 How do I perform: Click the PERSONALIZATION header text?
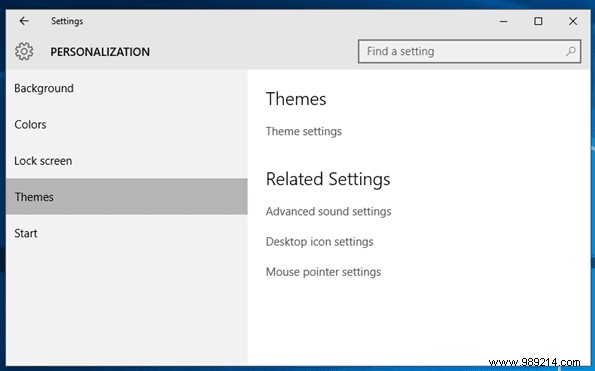100,52
